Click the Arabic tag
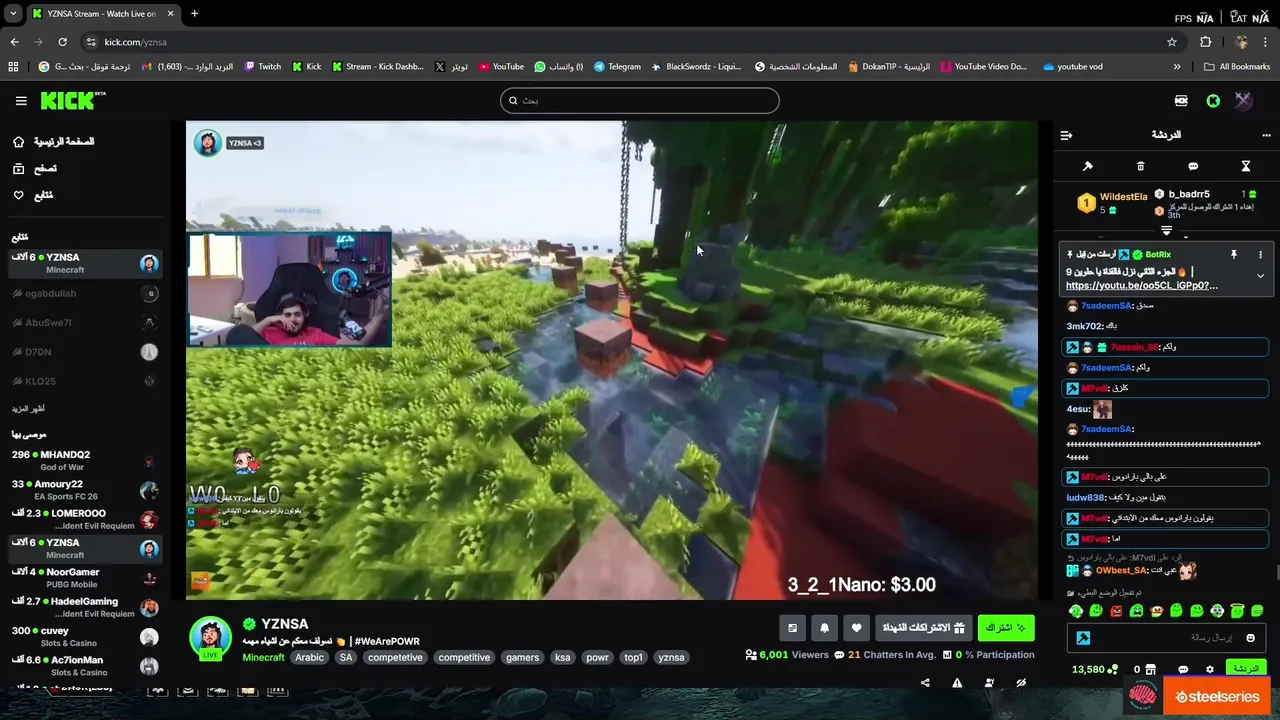This screenshot has height=720, width=1280. coord(309,658)
